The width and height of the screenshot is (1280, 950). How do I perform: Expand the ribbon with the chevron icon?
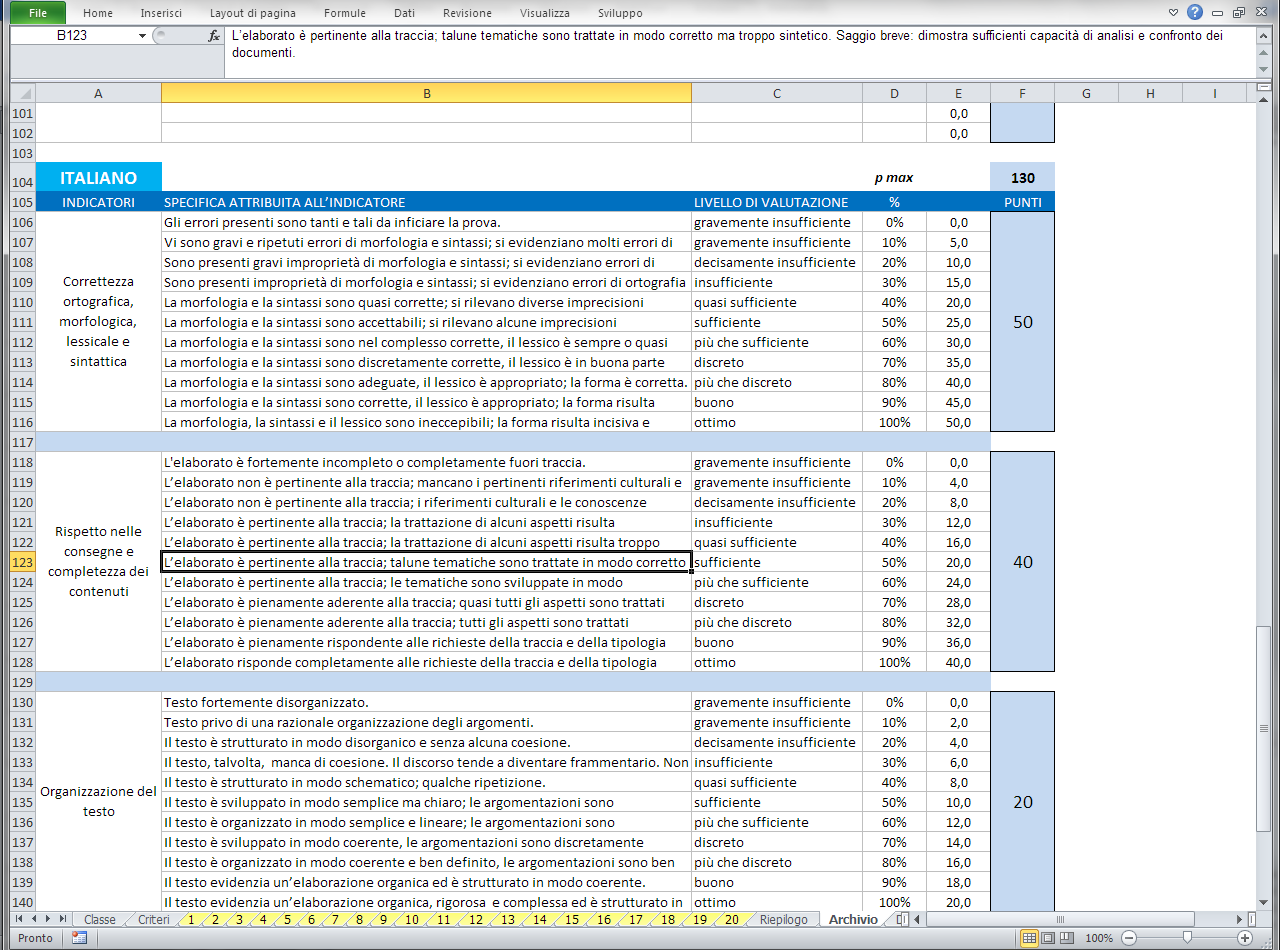point(1174,13)
